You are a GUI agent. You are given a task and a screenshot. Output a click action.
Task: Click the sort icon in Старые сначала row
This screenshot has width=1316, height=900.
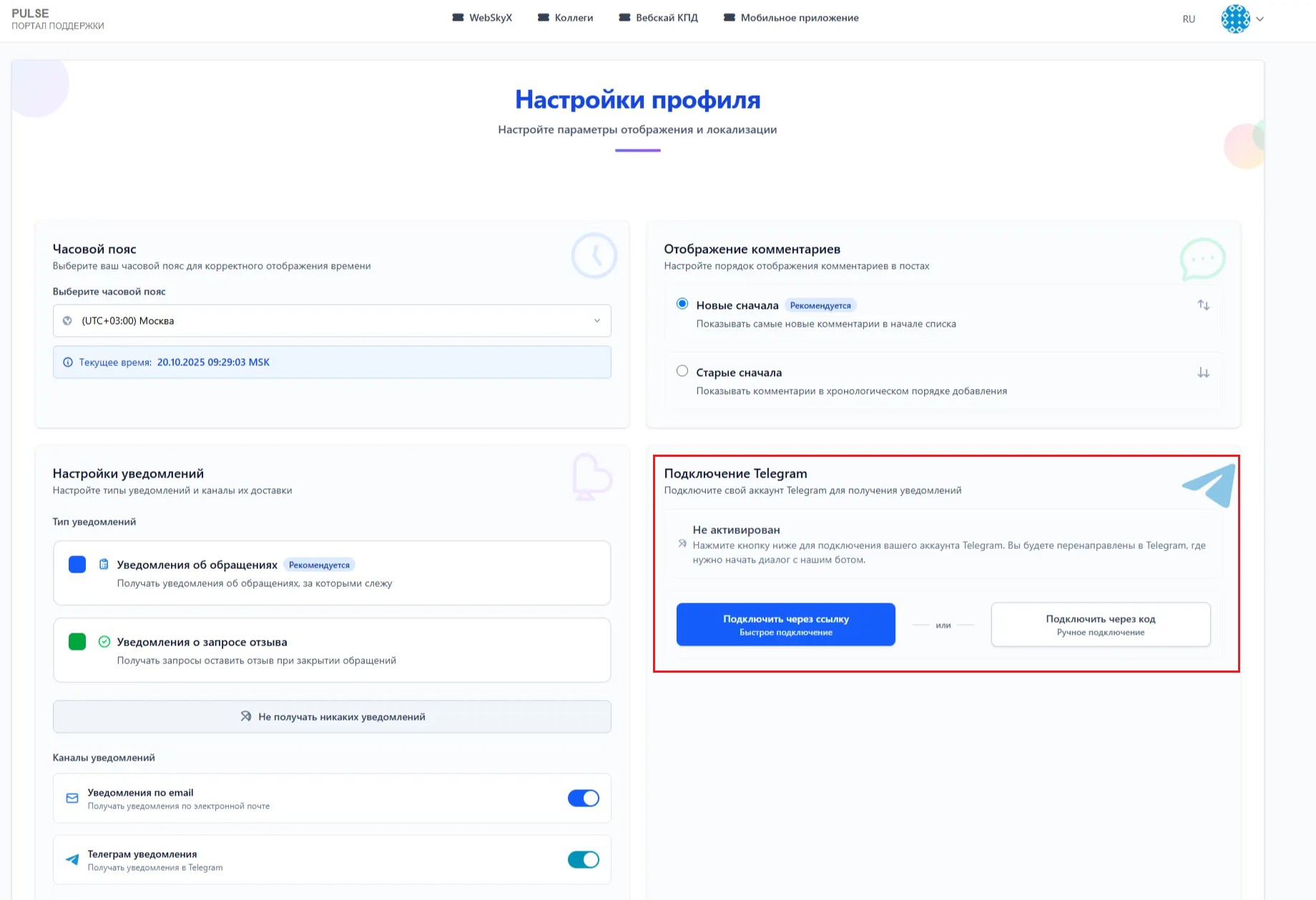pyautogui.click(x=1204, y=372)
